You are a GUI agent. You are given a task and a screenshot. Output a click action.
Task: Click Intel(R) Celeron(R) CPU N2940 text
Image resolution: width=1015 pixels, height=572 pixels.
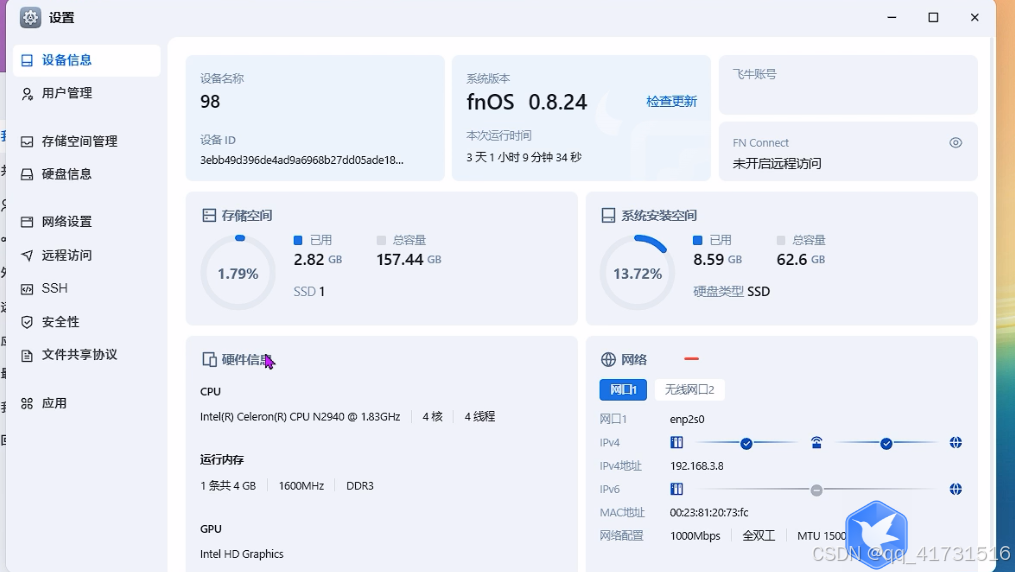click(300, 417)
